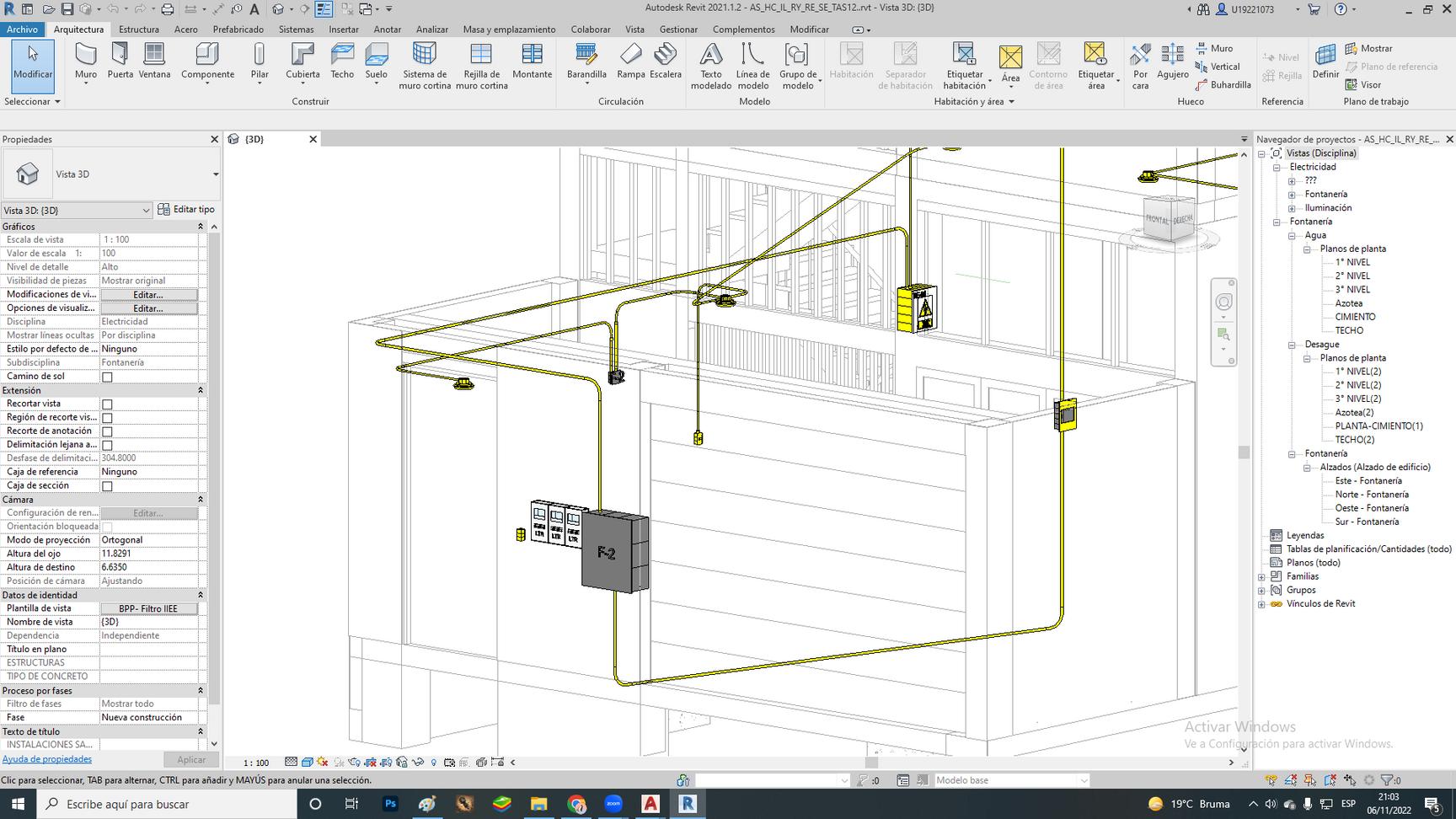This screenshot has width=1456, height=819.
Task: Select the Escalera stair tool
Action: (666, 62)
